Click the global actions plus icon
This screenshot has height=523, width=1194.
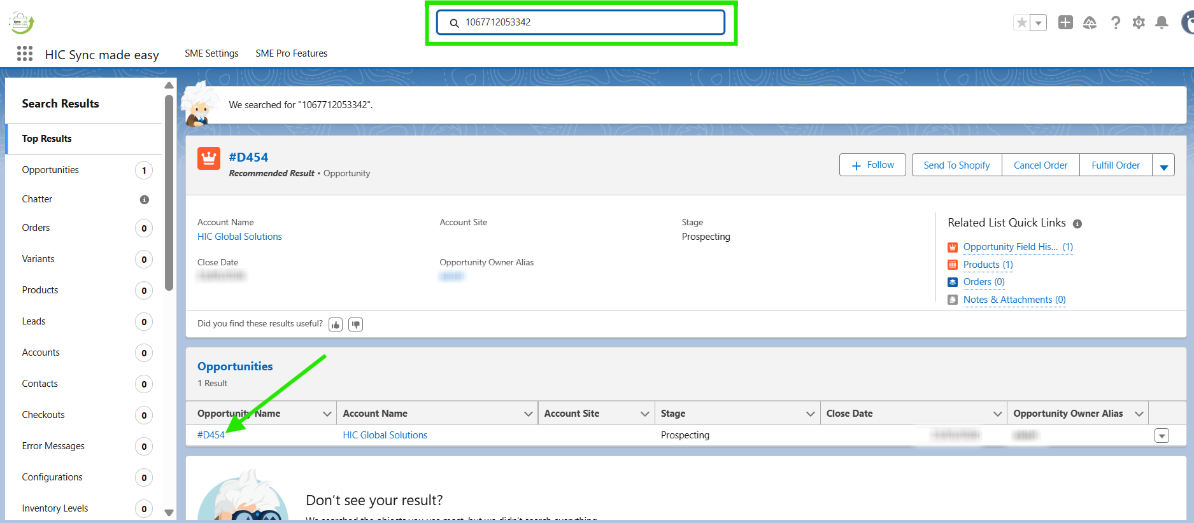[x=1065, y=23]
